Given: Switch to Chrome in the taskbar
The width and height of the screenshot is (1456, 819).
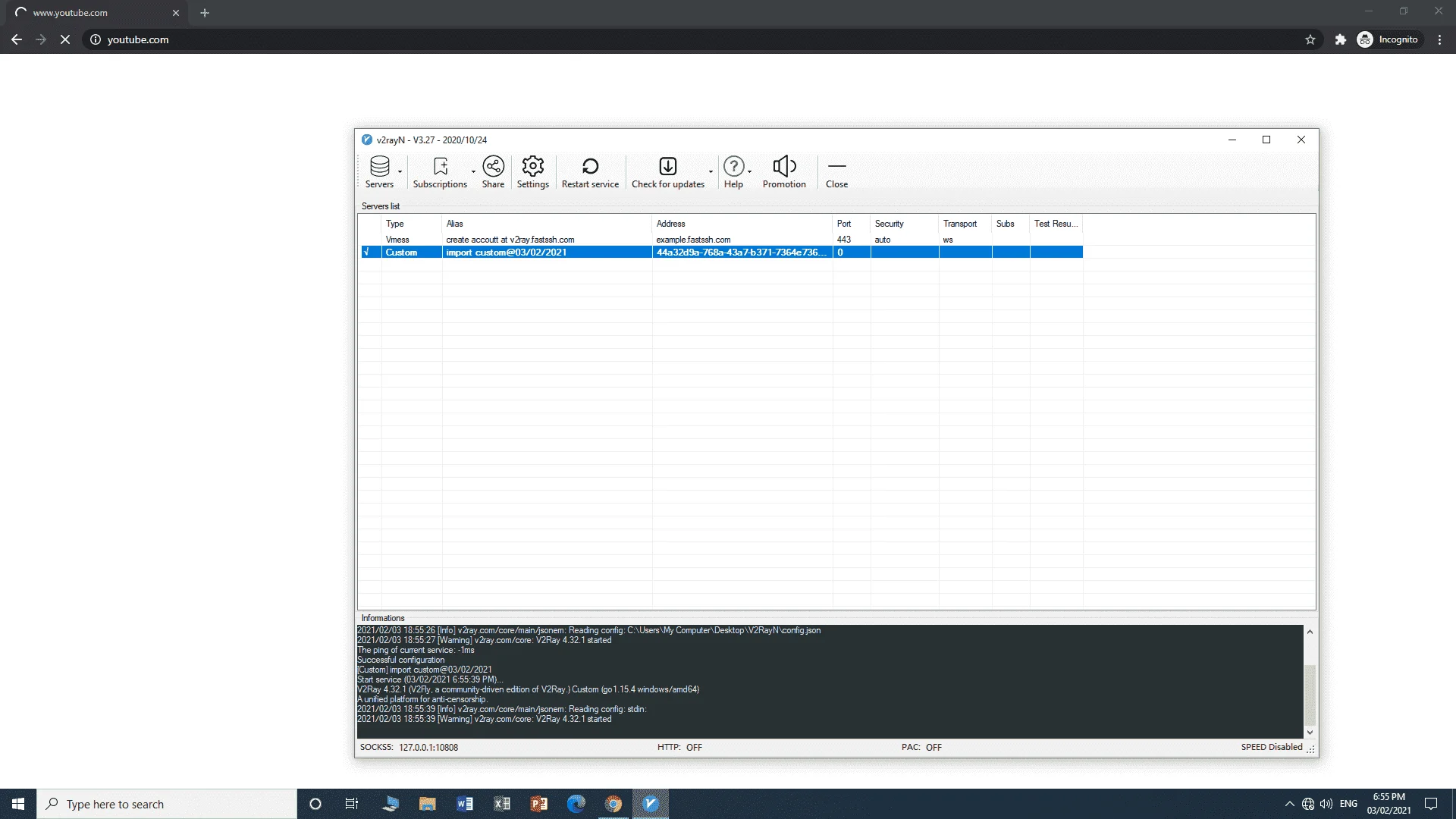Looking at the screenshot, I should click(x=613, y=804).
